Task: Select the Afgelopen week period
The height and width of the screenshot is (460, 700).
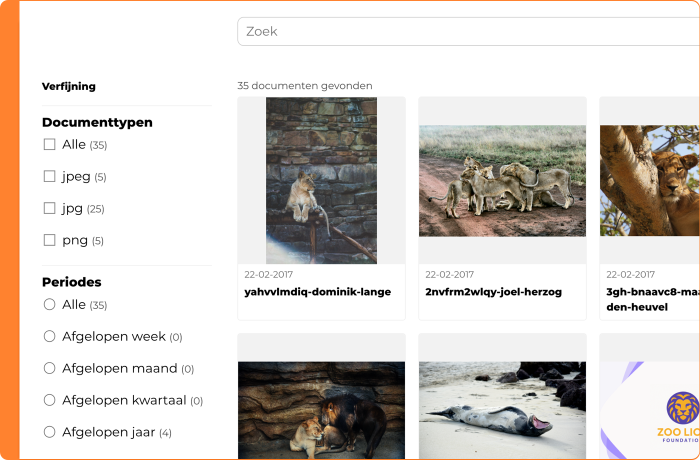Action: pos(50,336)
